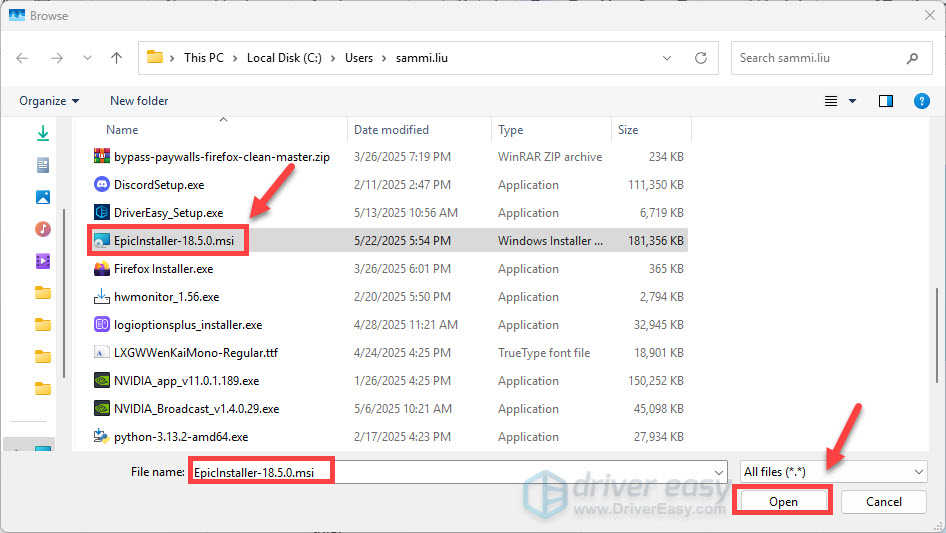Screen dimensions: 946x533
Task: Select EpicInstaller-18.5.0.msi icon
Action: click(x=102, y=241)
